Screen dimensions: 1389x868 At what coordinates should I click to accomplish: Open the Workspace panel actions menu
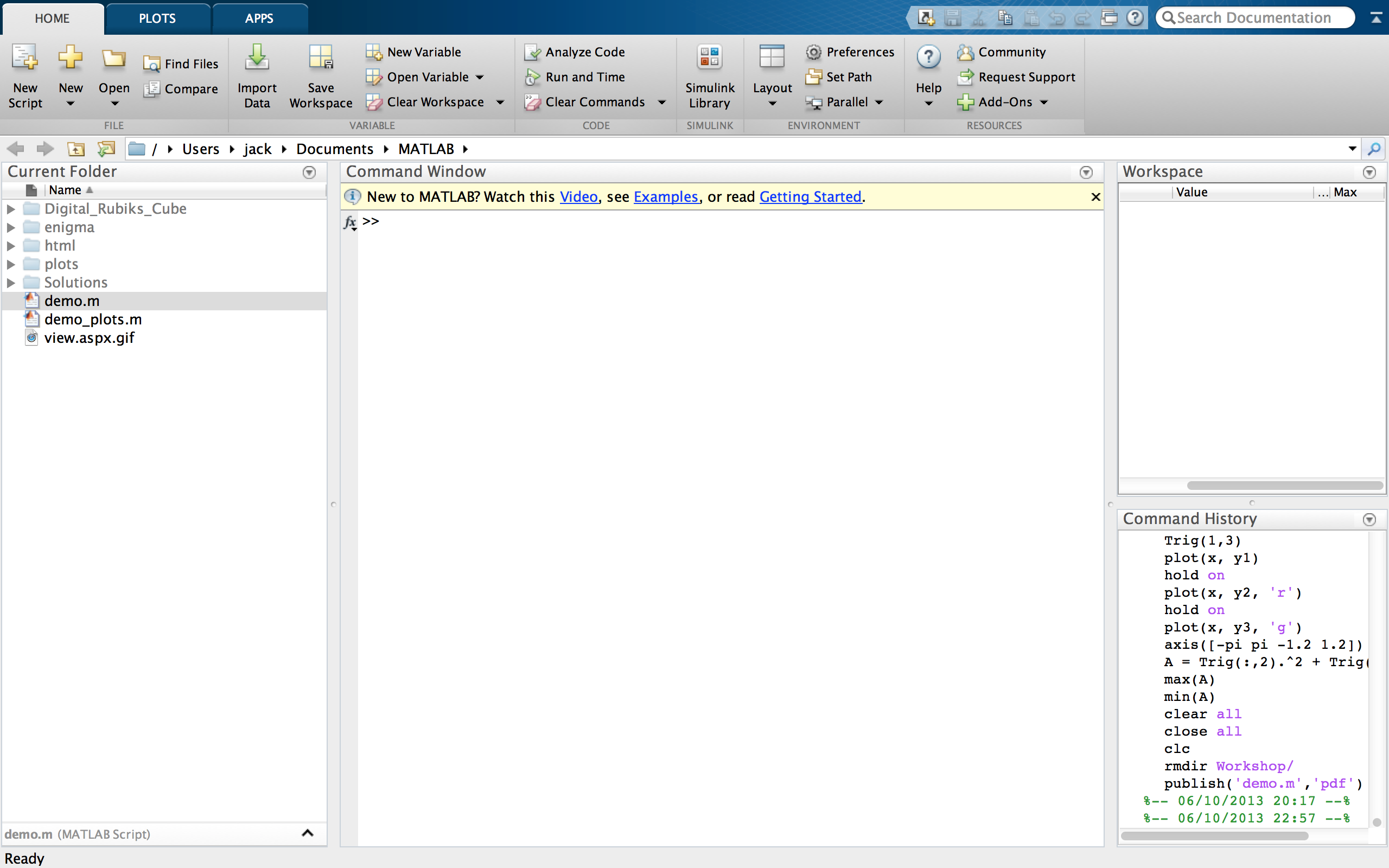pyautogui.click(x=1369, y=172)
